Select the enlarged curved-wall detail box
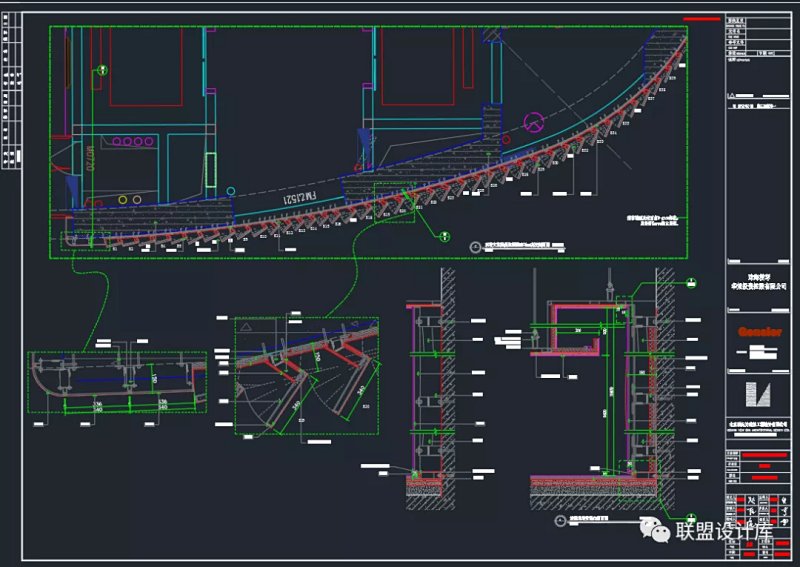 click(x=307, y=375)
